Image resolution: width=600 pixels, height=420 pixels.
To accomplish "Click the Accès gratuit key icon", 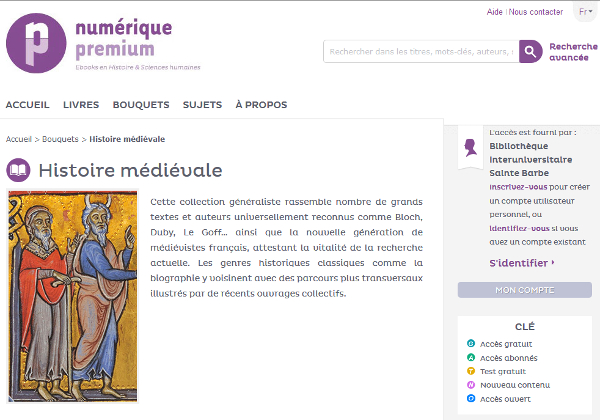I will pyautogui.click(x=471, y=343).
